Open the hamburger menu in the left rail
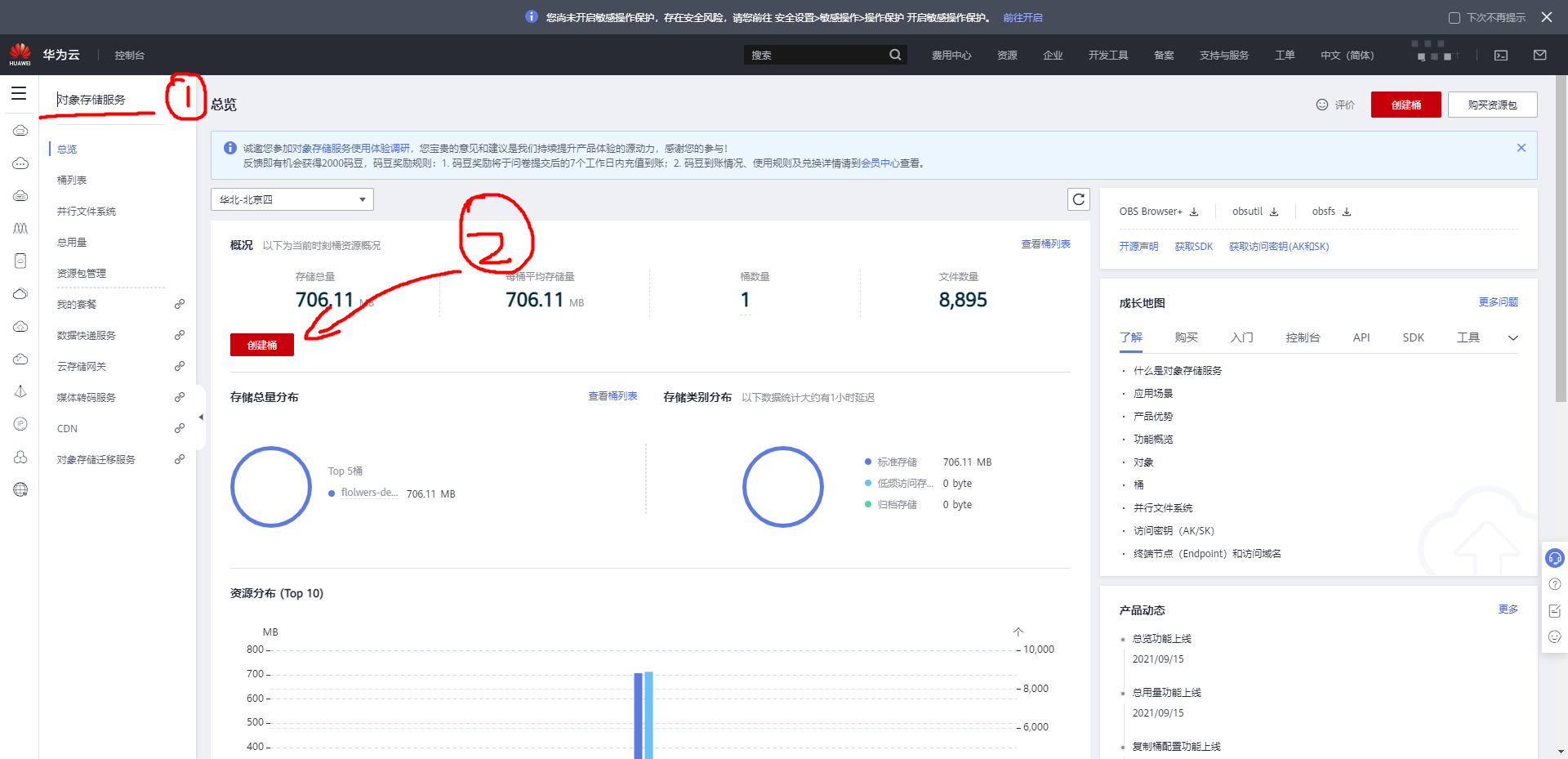This screenshot has height=759, width=1568. (x=19, y=94)
